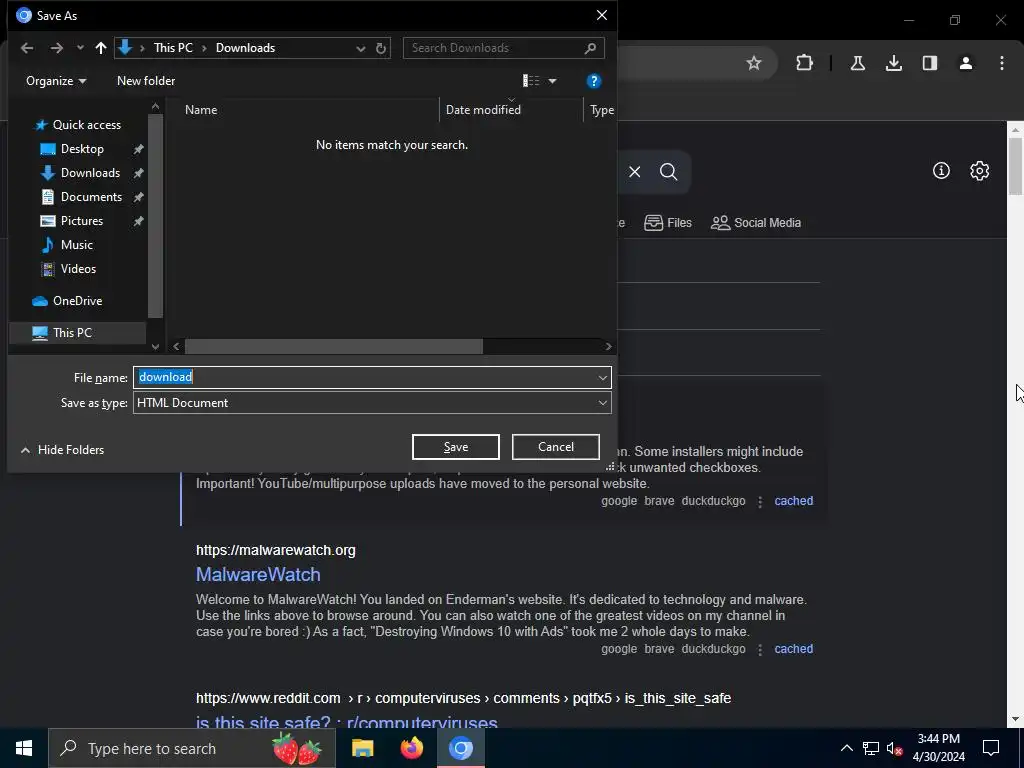Click duckduckgo under MalwareWatch result
This screenshot has height=768, width=1024.
[713, 648]
